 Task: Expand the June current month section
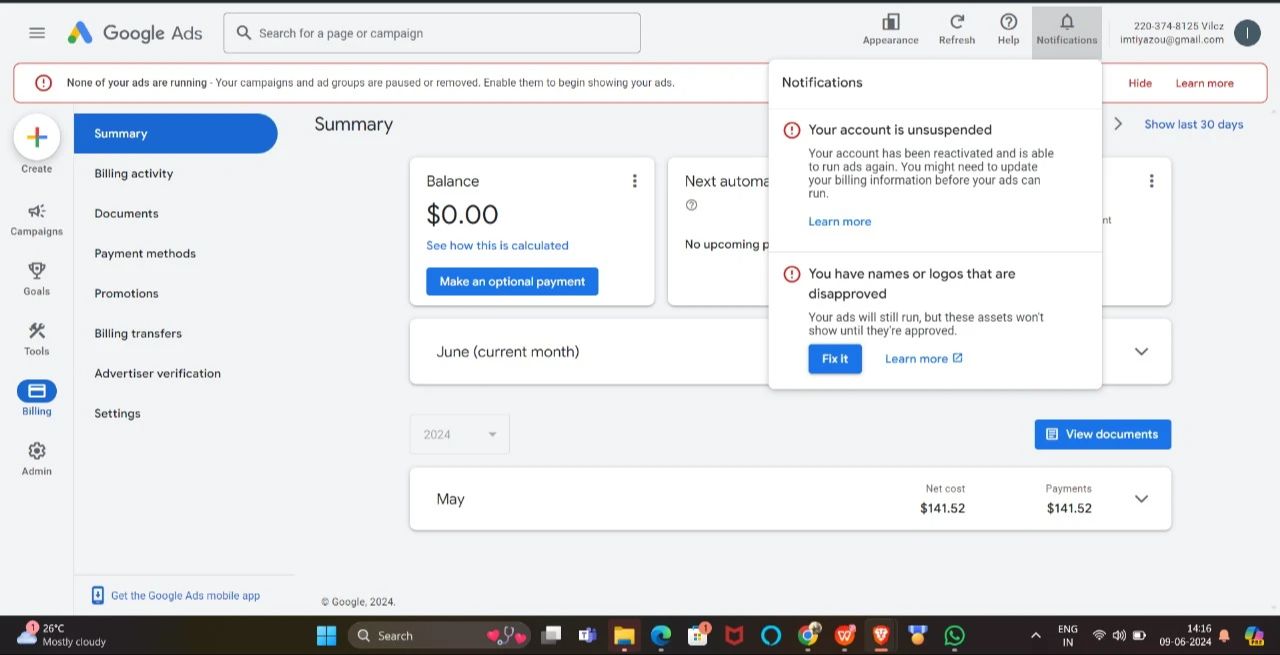point(1141,352)
